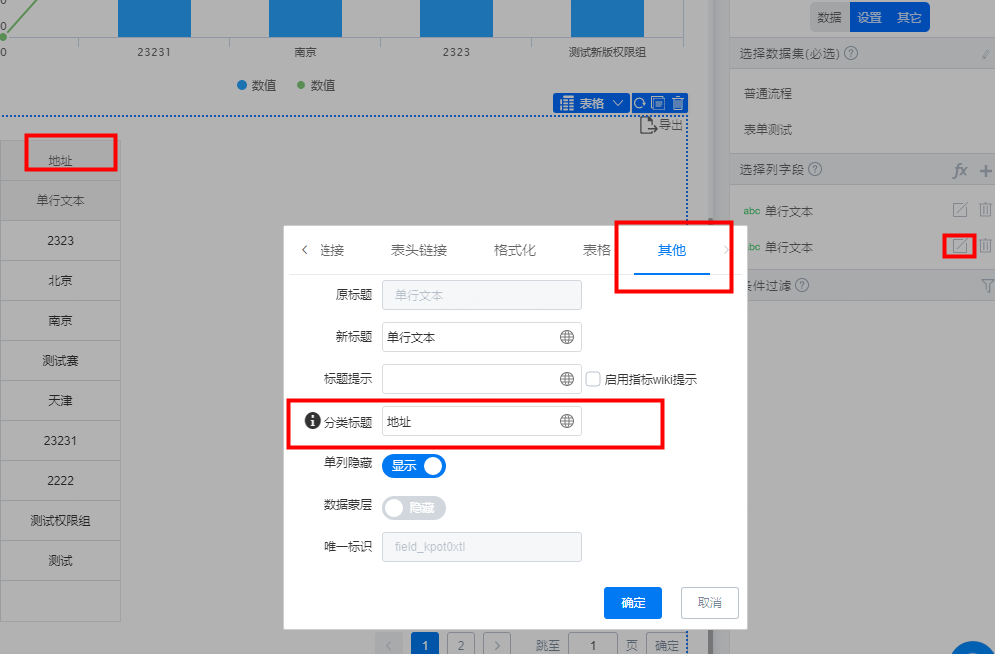The height and width of the screenshot is (654, 995).
Task: Click the 2222 table cell
Action: [60, 480]
